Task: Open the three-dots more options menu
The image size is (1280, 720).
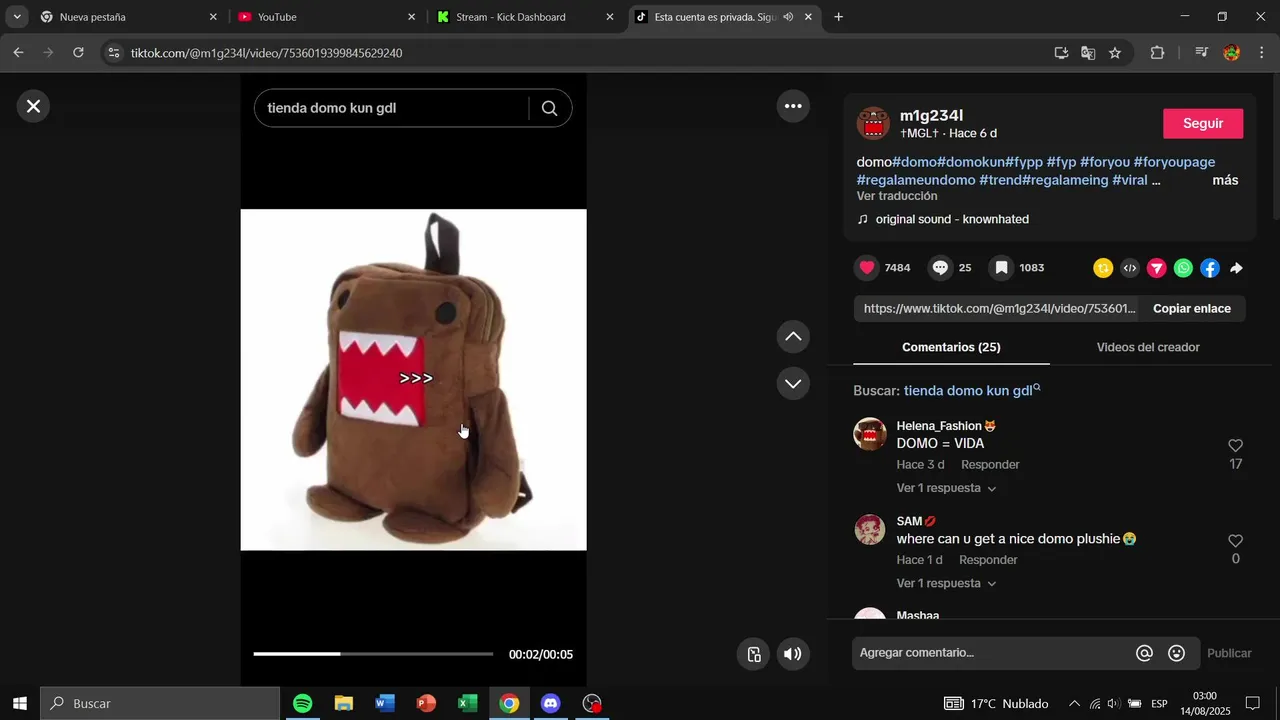Action: (793, 106)
